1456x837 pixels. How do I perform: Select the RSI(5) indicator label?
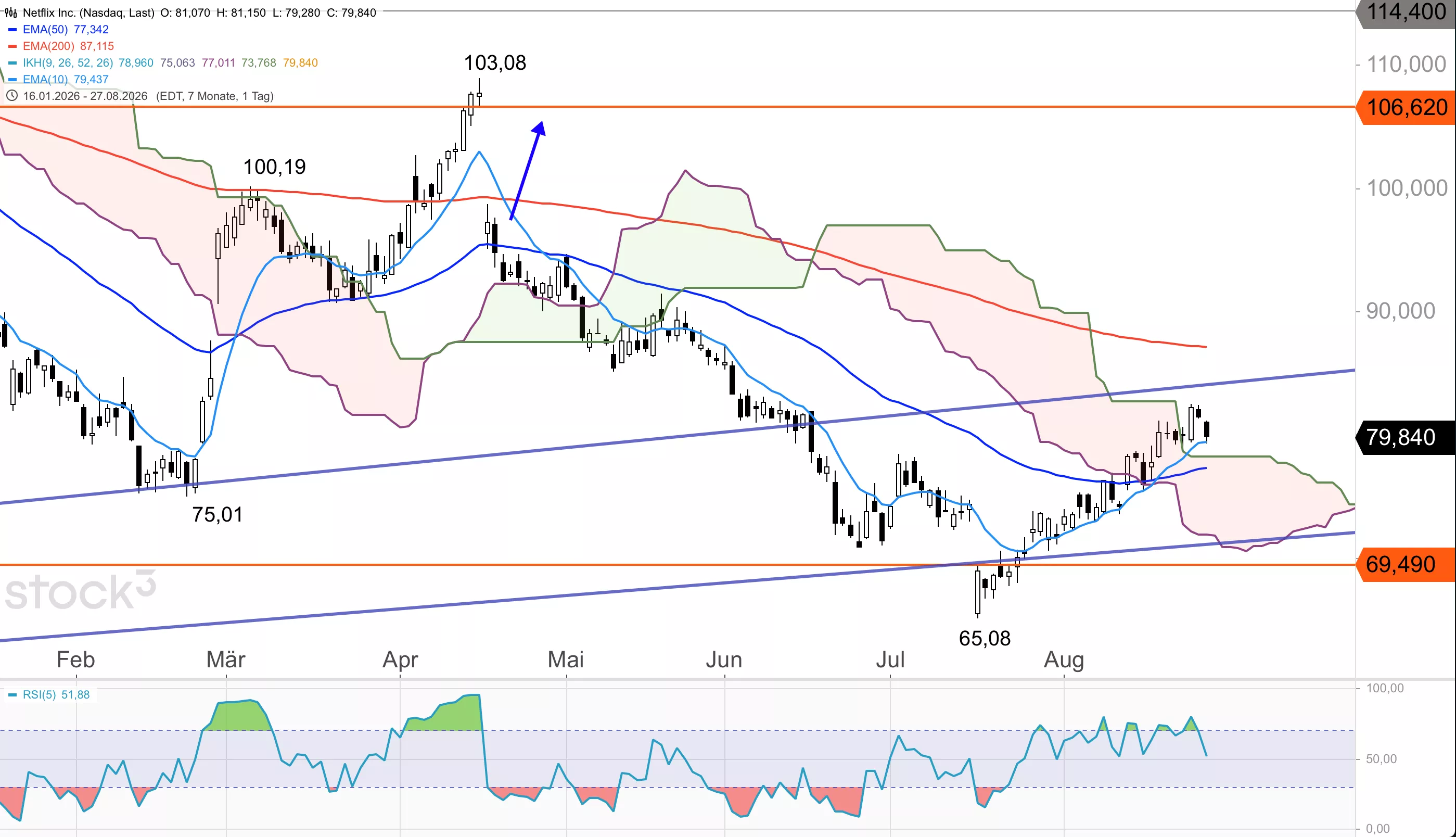click(x=39, y=695)
